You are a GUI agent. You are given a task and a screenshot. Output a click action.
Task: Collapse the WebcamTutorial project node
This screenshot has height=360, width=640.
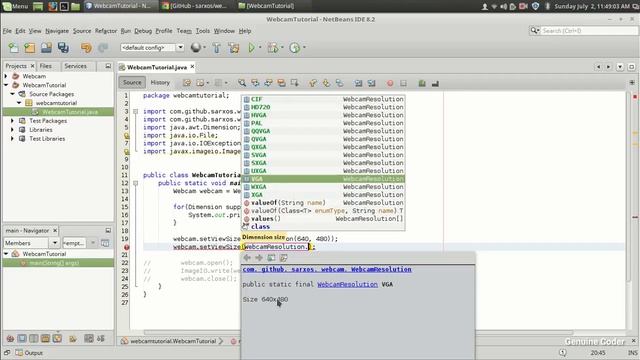pos(6,85)
